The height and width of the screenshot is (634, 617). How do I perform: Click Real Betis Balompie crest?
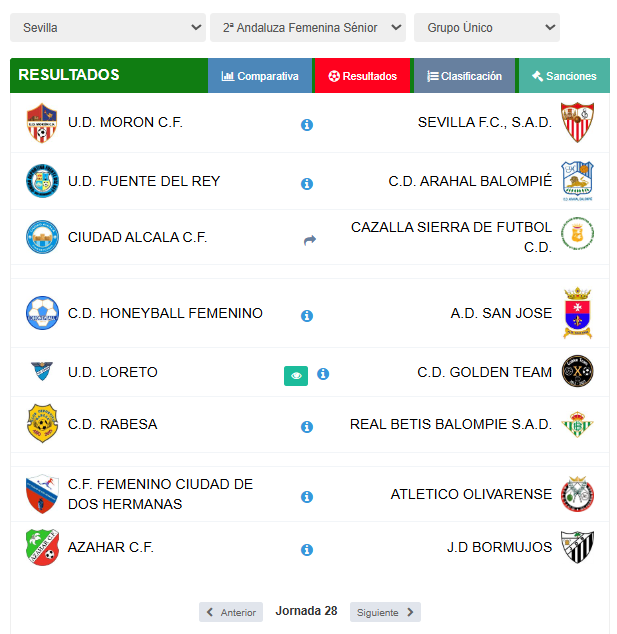point(577,425)
